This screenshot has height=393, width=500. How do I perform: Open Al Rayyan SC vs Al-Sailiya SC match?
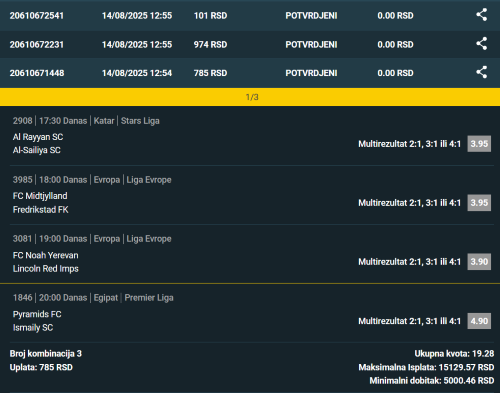pos(38,144)
